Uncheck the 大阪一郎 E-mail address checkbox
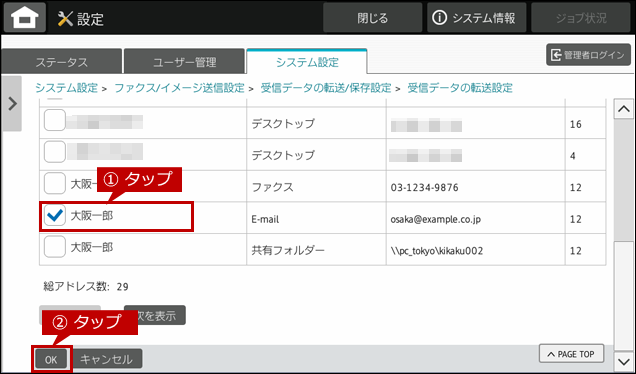 pyautogui.click(x=55, y=215)
